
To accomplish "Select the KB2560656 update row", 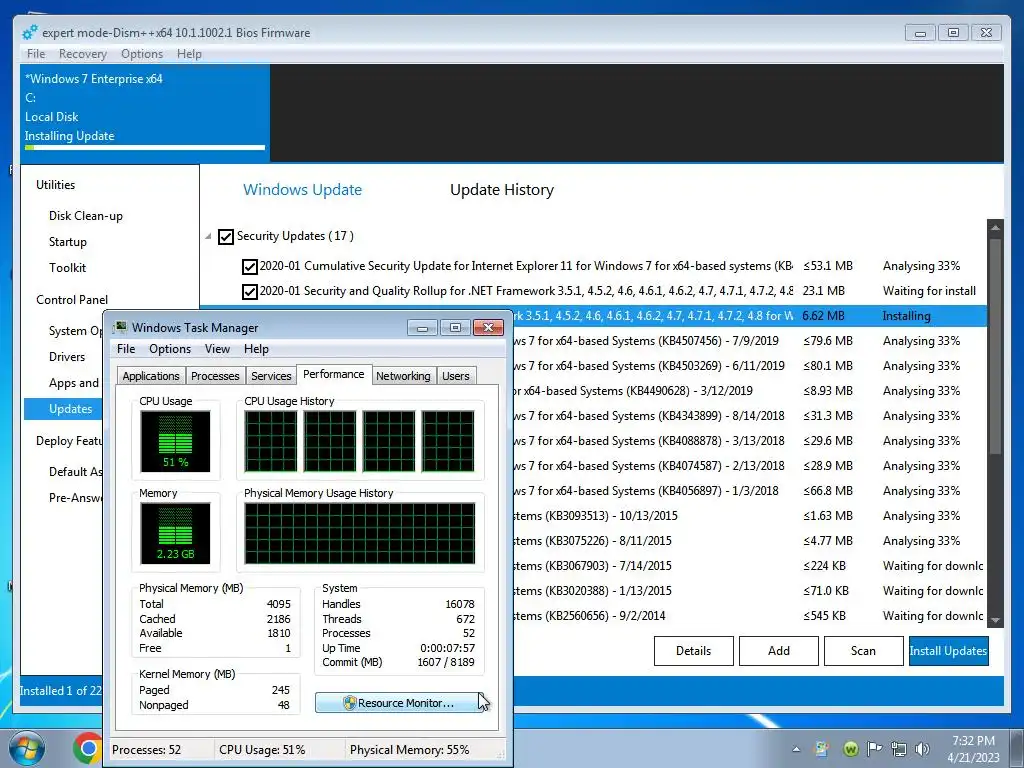I will tap(749, 616).
